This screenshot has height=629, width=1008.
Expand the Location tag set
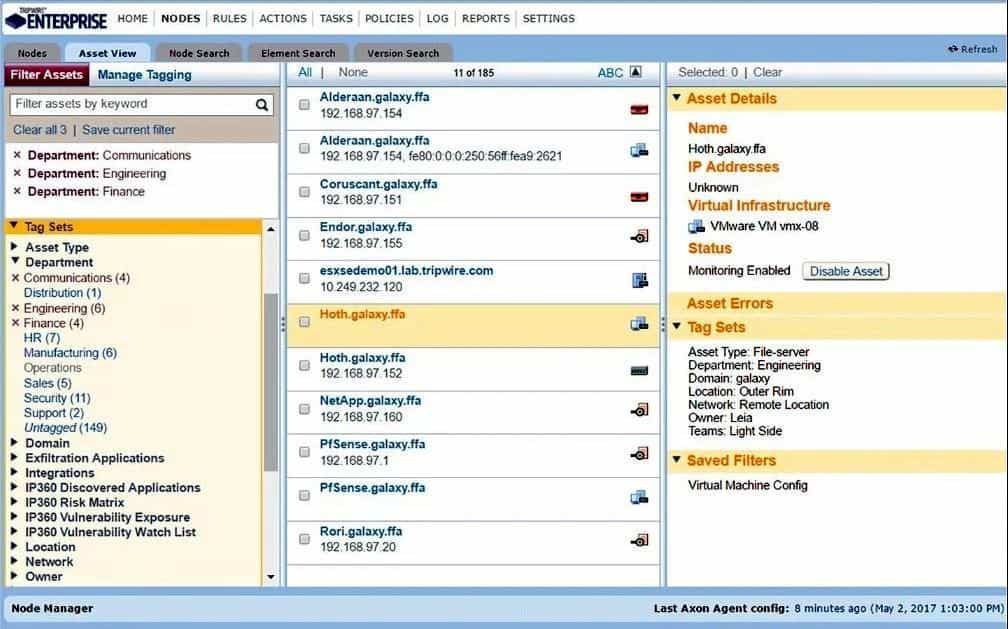coord(14,546)
